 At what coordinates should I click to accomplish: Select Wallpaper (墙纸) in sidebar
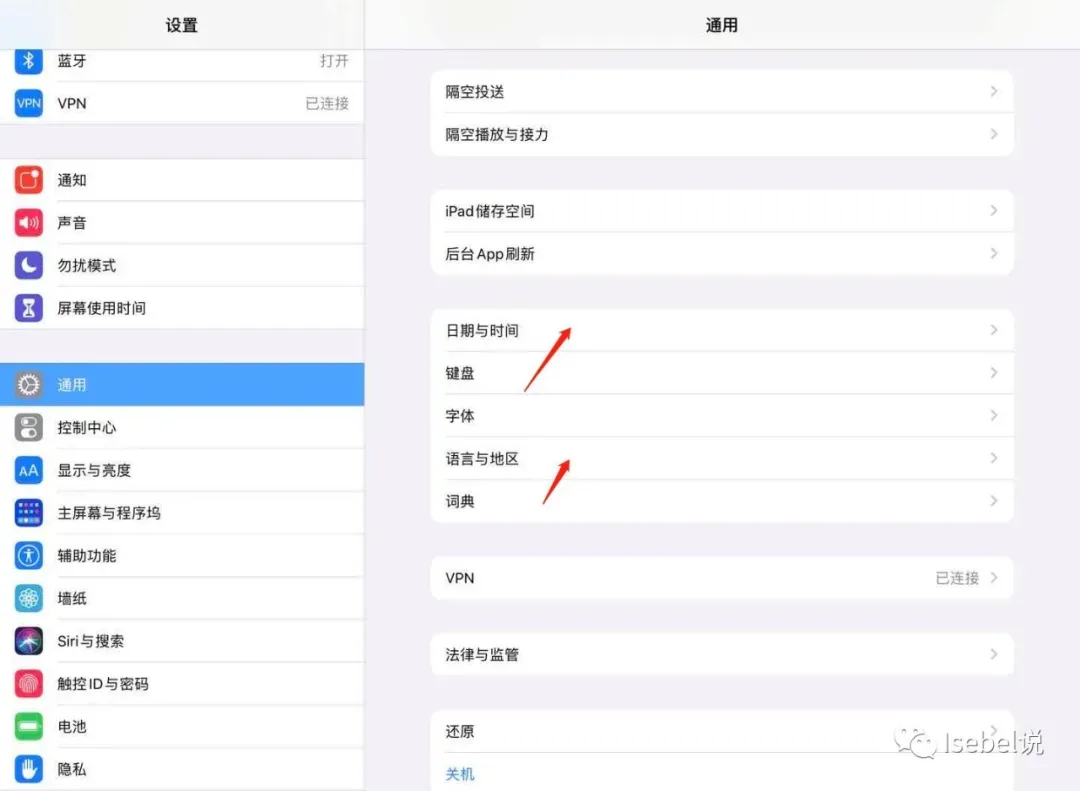[x=72, y=598]
